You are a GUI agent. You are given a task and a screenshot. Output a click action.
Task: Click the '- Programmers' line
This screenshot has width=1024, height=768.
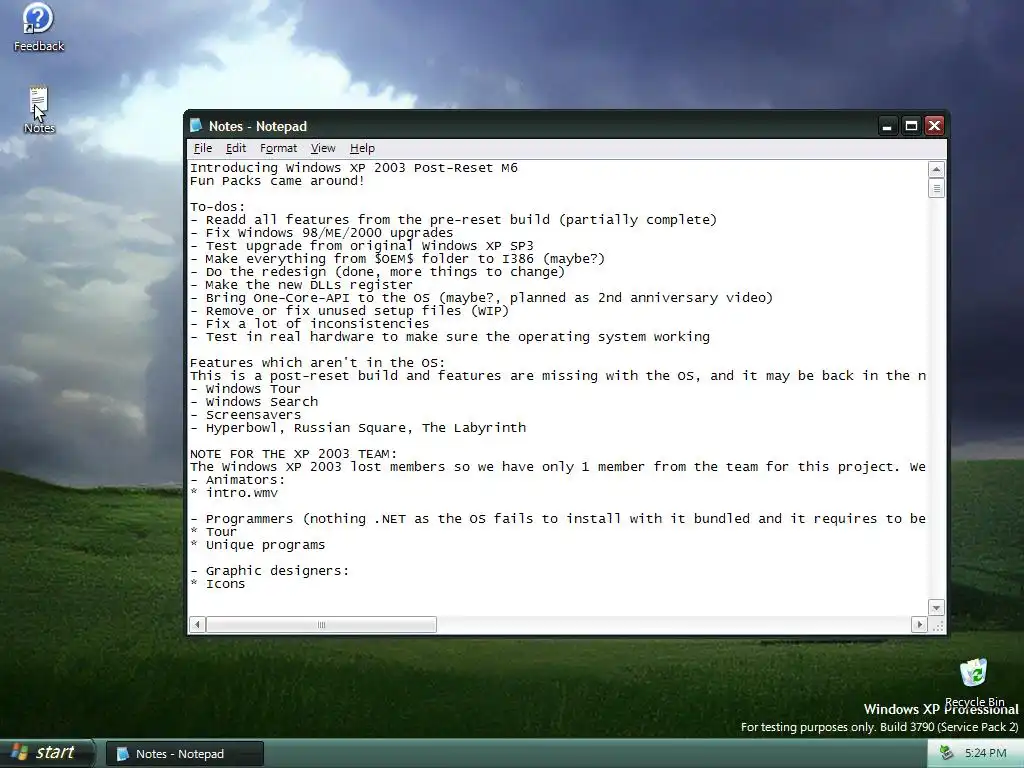click(558, 519)
